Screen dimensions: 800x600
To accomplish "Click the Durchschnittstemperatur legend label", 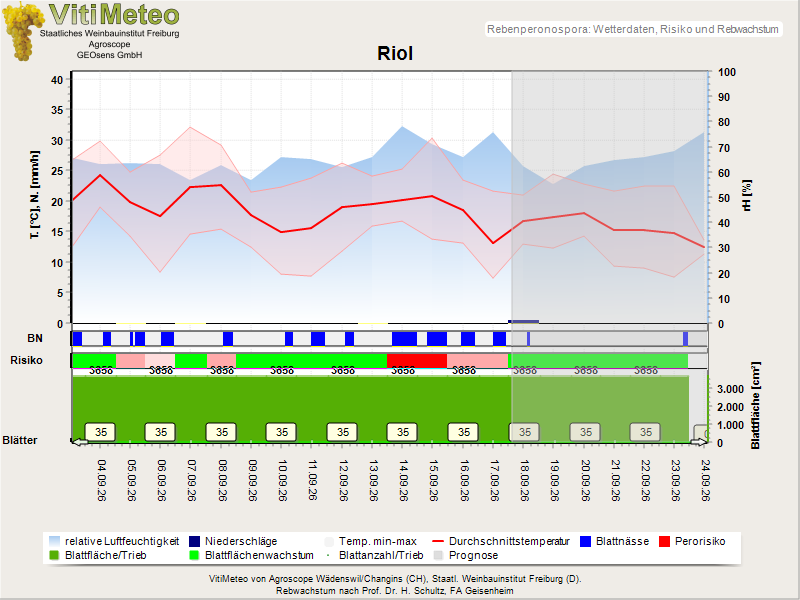I will [x=509, y=541].
